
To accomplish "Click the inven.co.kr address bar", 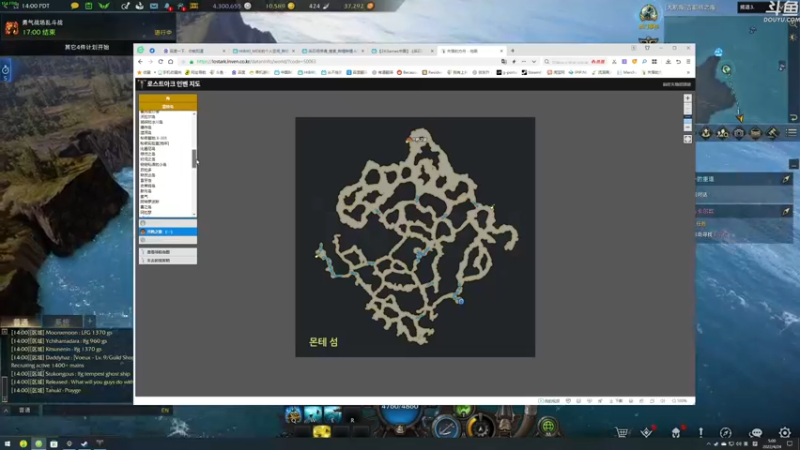I will coord(337,62).
